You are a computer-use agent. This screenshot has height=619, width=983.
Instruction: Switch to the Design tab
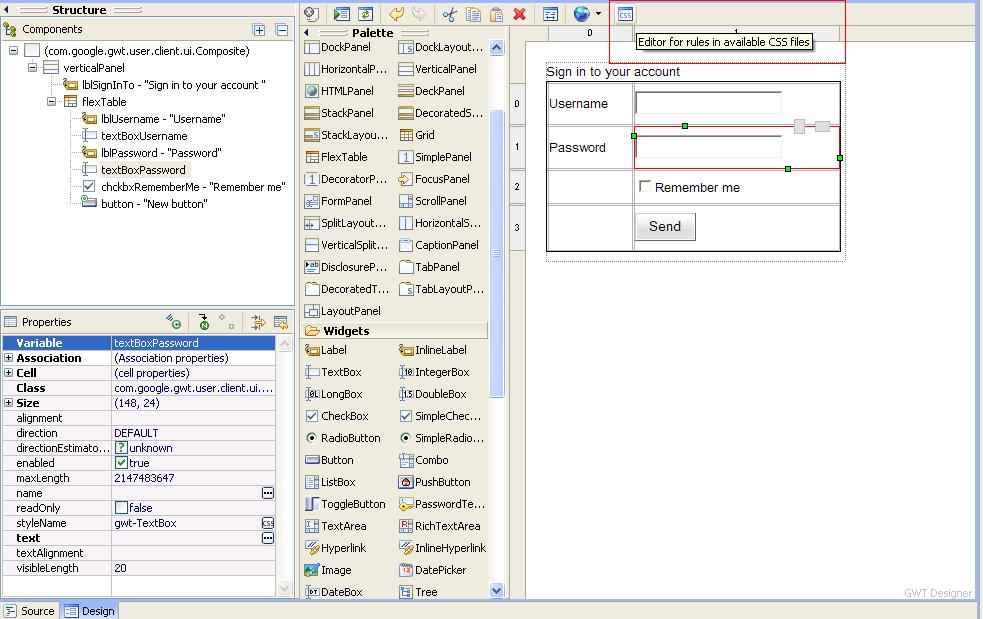click(90, 611)
